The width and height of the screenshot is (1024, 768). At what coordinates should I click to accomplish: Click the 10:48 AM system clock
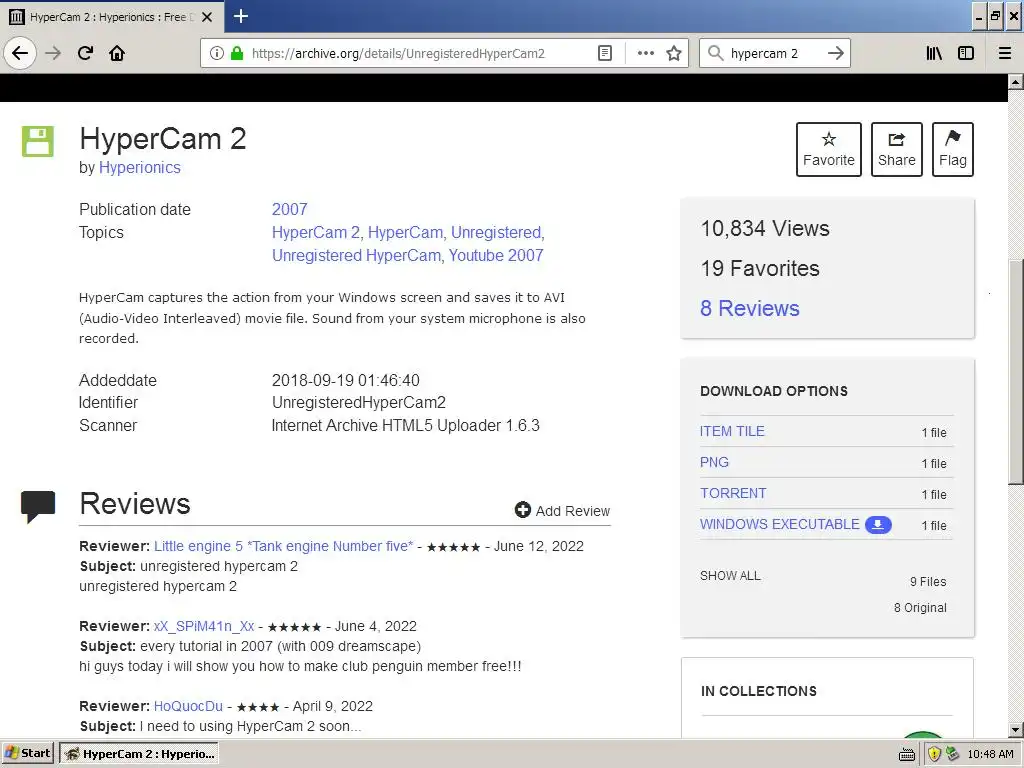[991, 754]
